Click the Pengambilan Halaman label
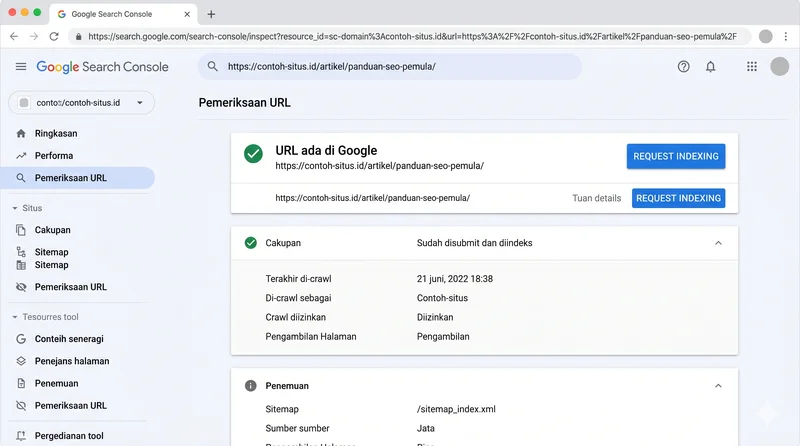The height and width of the screenshot is (446, 800). point(311,336)
